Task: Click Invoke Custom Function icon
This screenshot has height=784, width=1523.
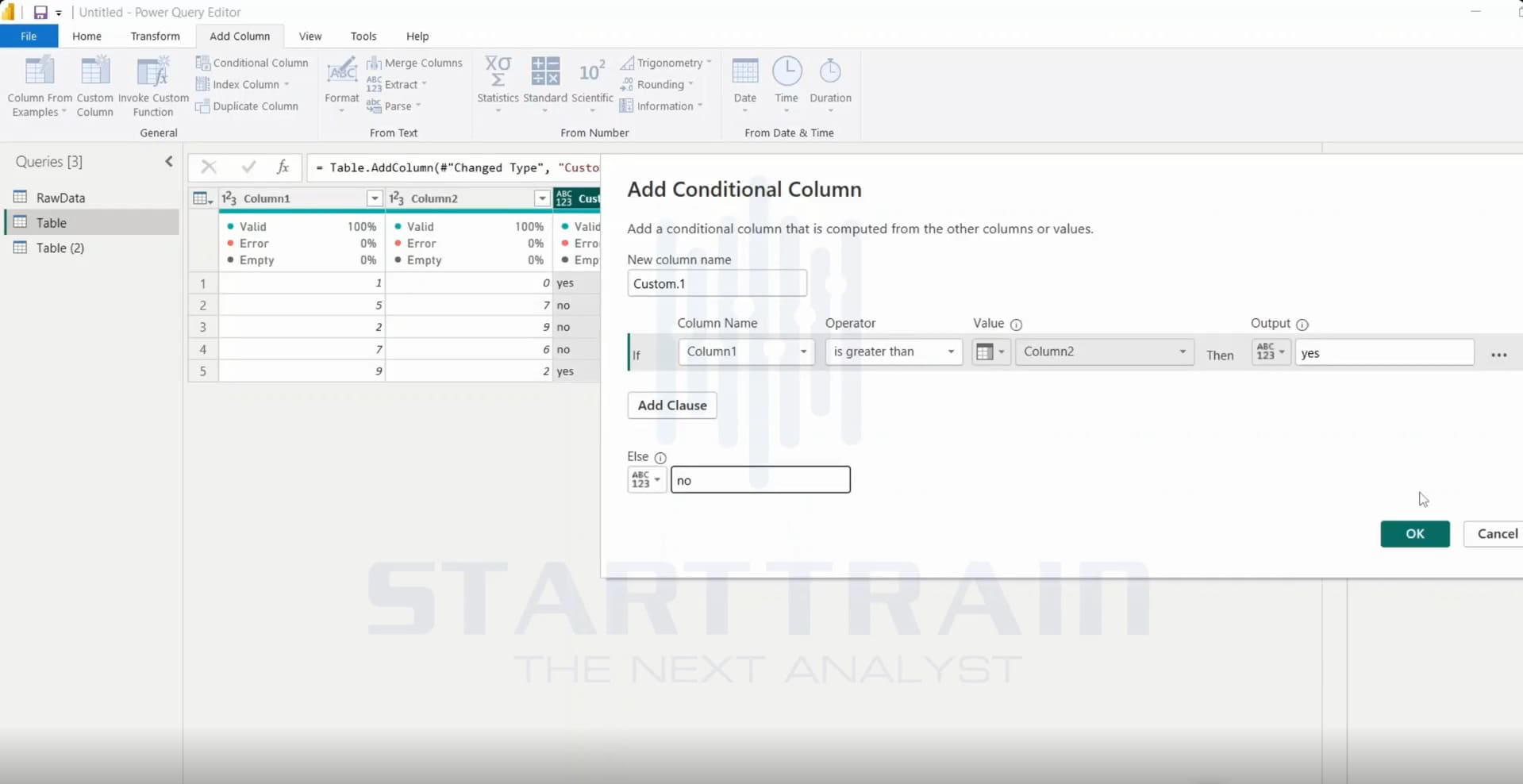Action: coord(153,71)
